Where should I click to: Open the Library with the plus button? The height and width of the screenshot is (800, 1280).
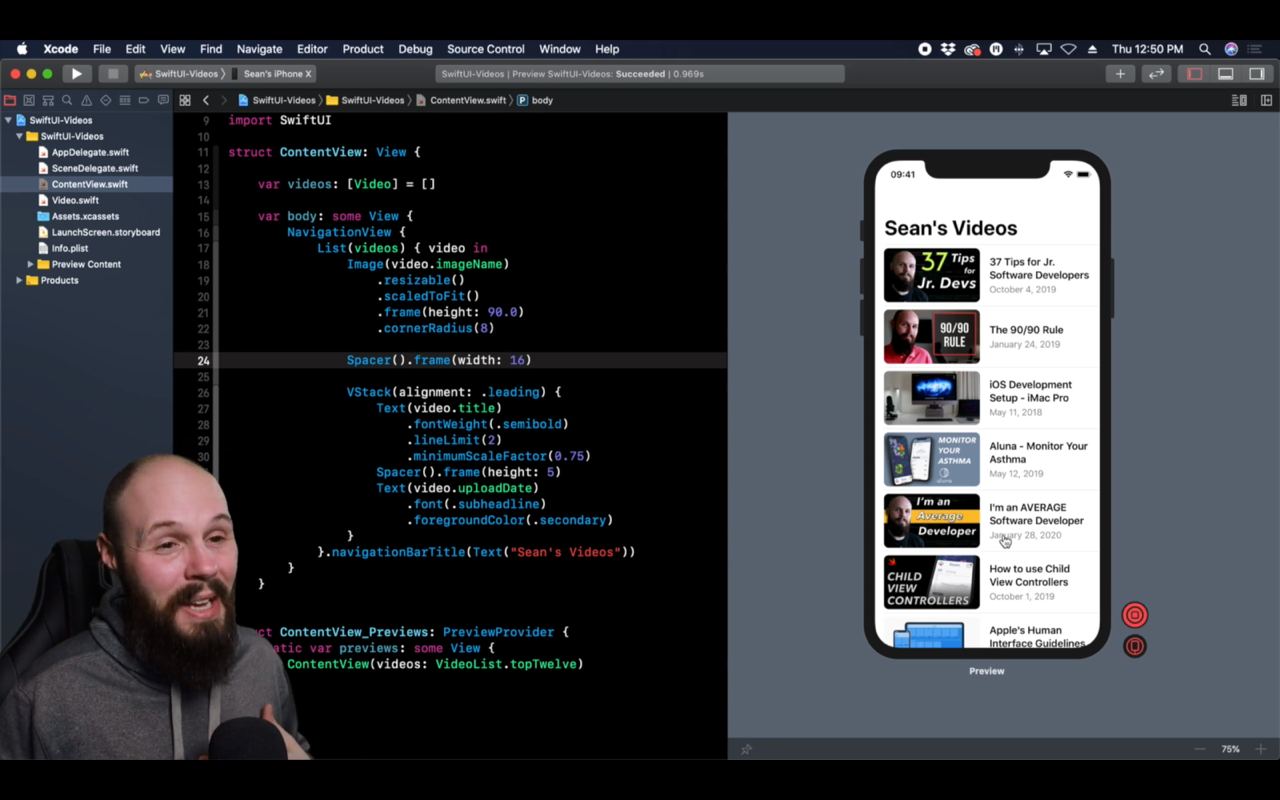pyautogui.click(x=1120, y=74)
